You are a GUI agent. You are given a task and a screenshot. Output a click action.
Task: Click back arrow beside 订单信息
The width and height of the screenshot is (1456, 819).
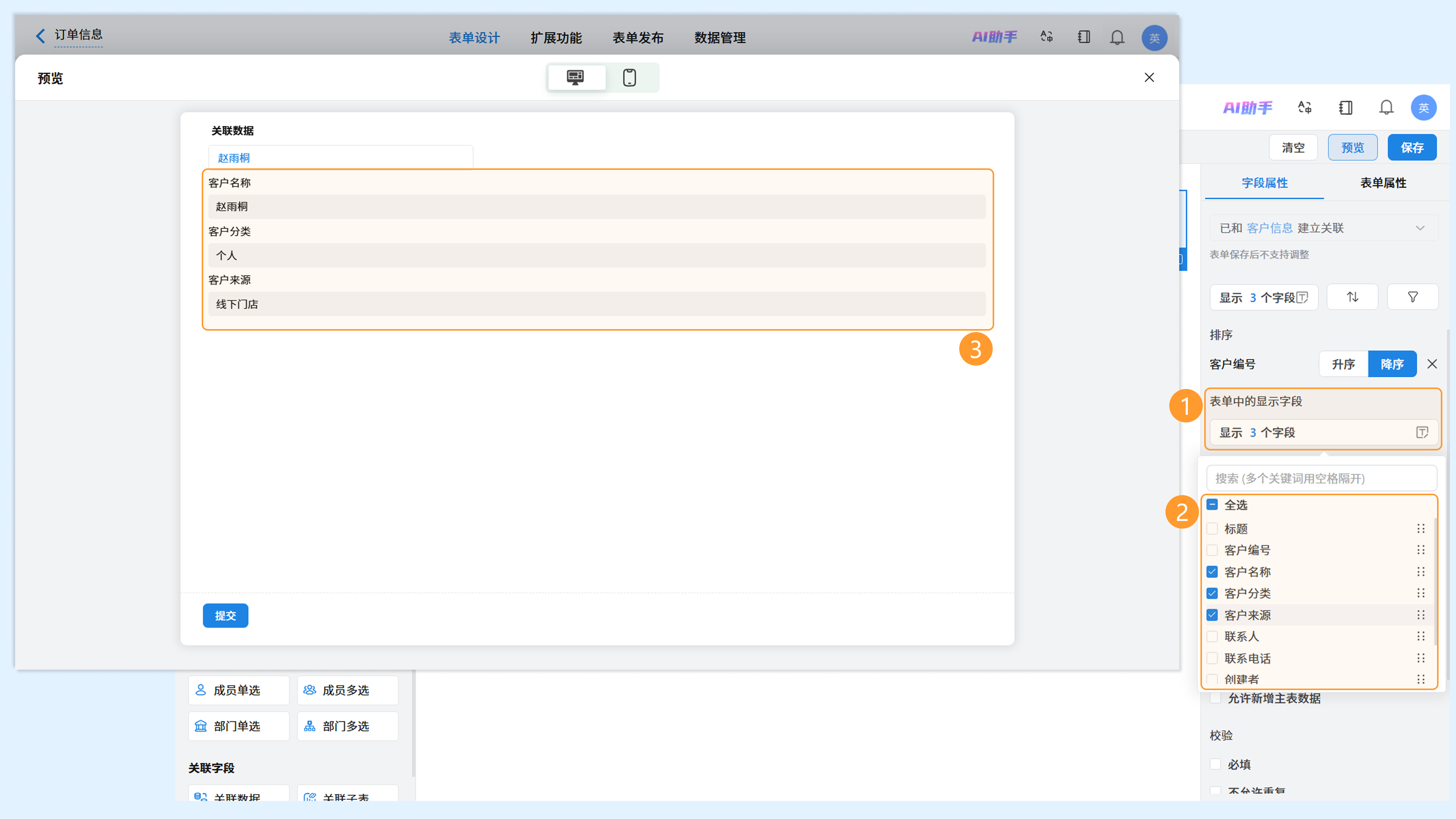40,36
